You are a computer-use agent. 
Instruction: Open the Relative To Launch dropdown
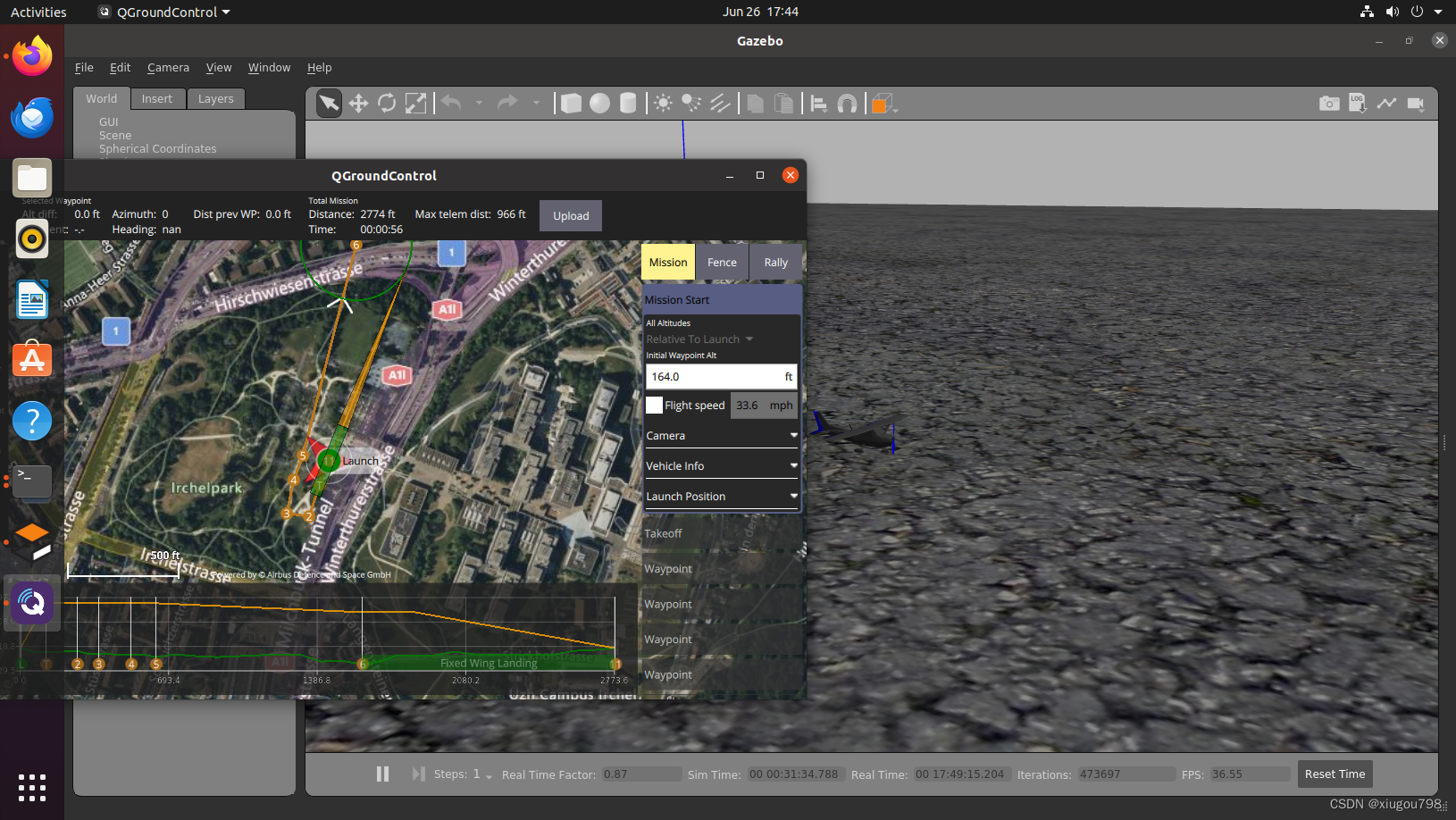click(x=700, y=339)
